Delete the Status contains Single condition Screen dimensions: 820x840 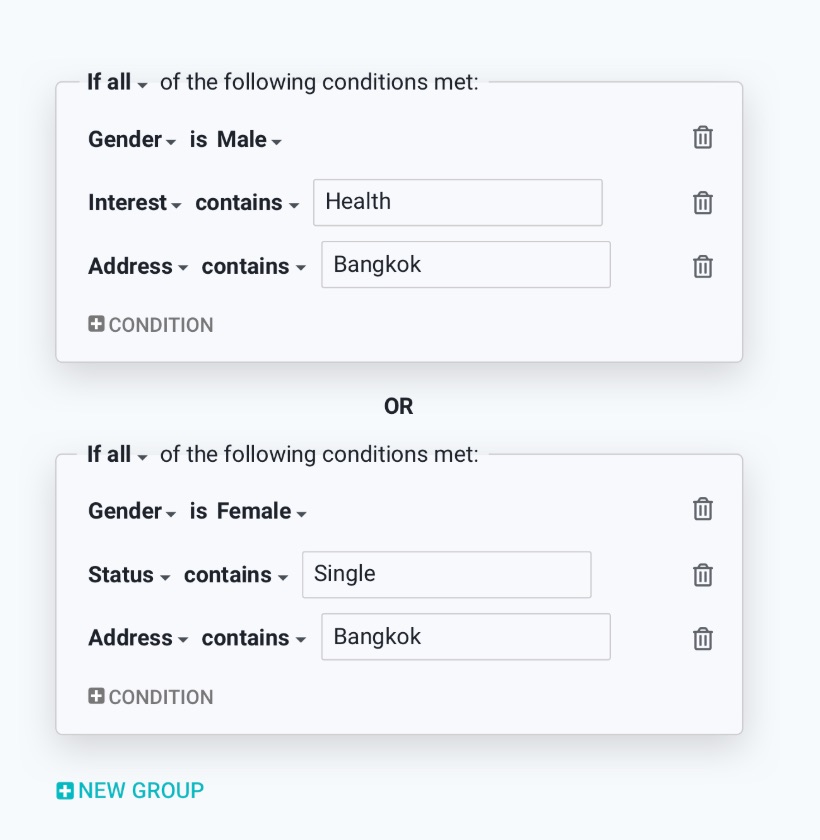point(703,575)
